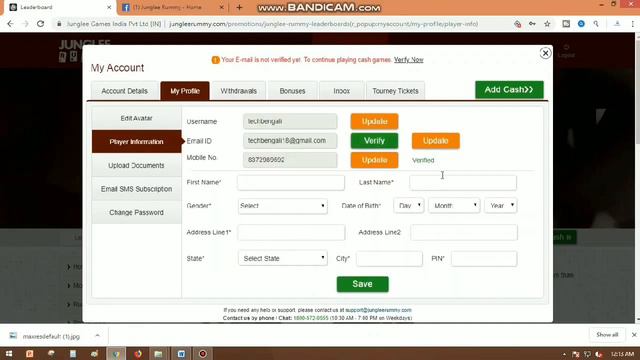
Task: Open Chrome from the taskbar
Action: (x=116, y=354)
